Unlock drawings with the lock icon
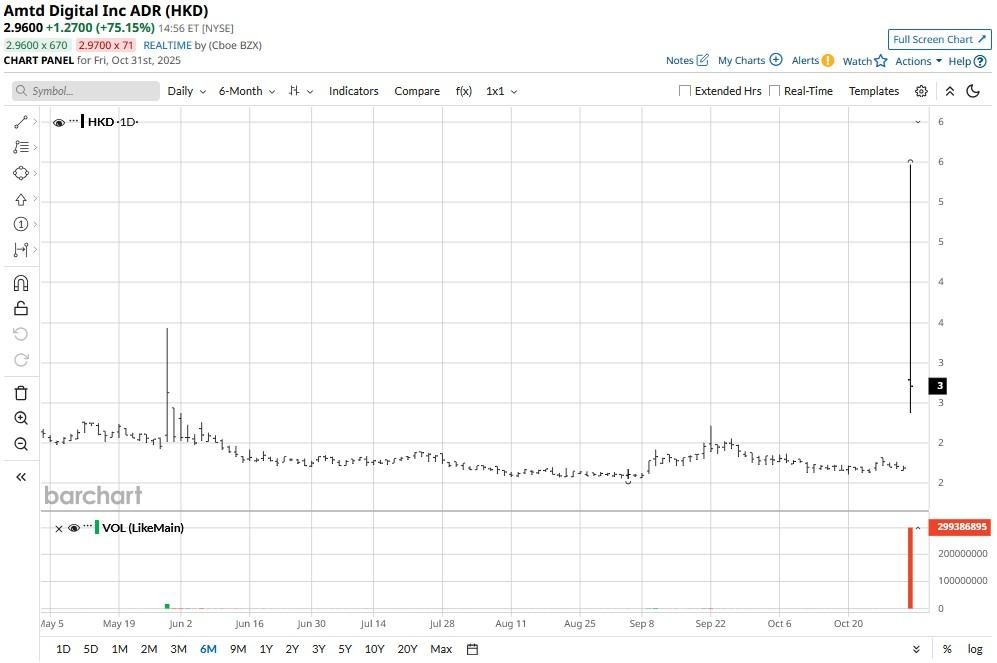This screenshot has height=663, width=997. pyautogui.click(x=20, y=307)
